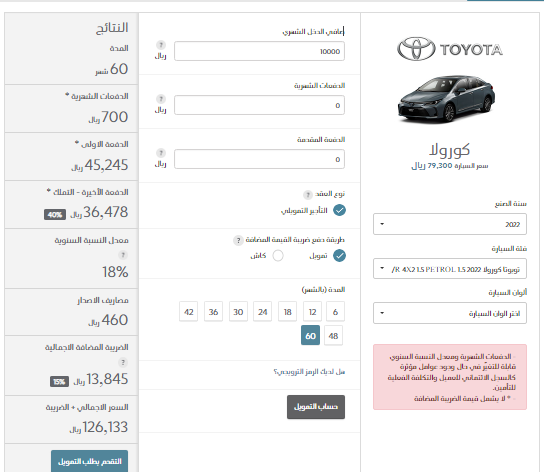Click help icon under total VAT result

[x=123, y=363]
